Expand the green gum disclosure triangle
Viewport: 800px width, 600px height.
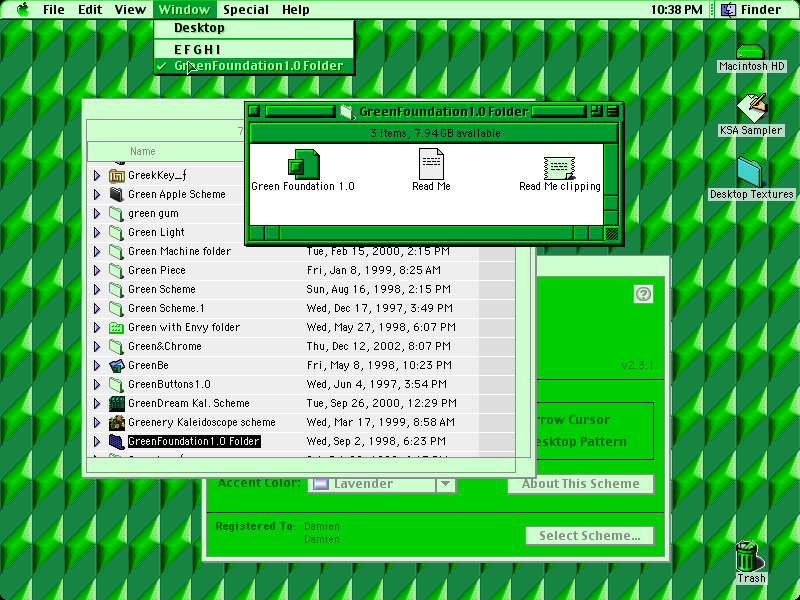(x=97, y=214)
